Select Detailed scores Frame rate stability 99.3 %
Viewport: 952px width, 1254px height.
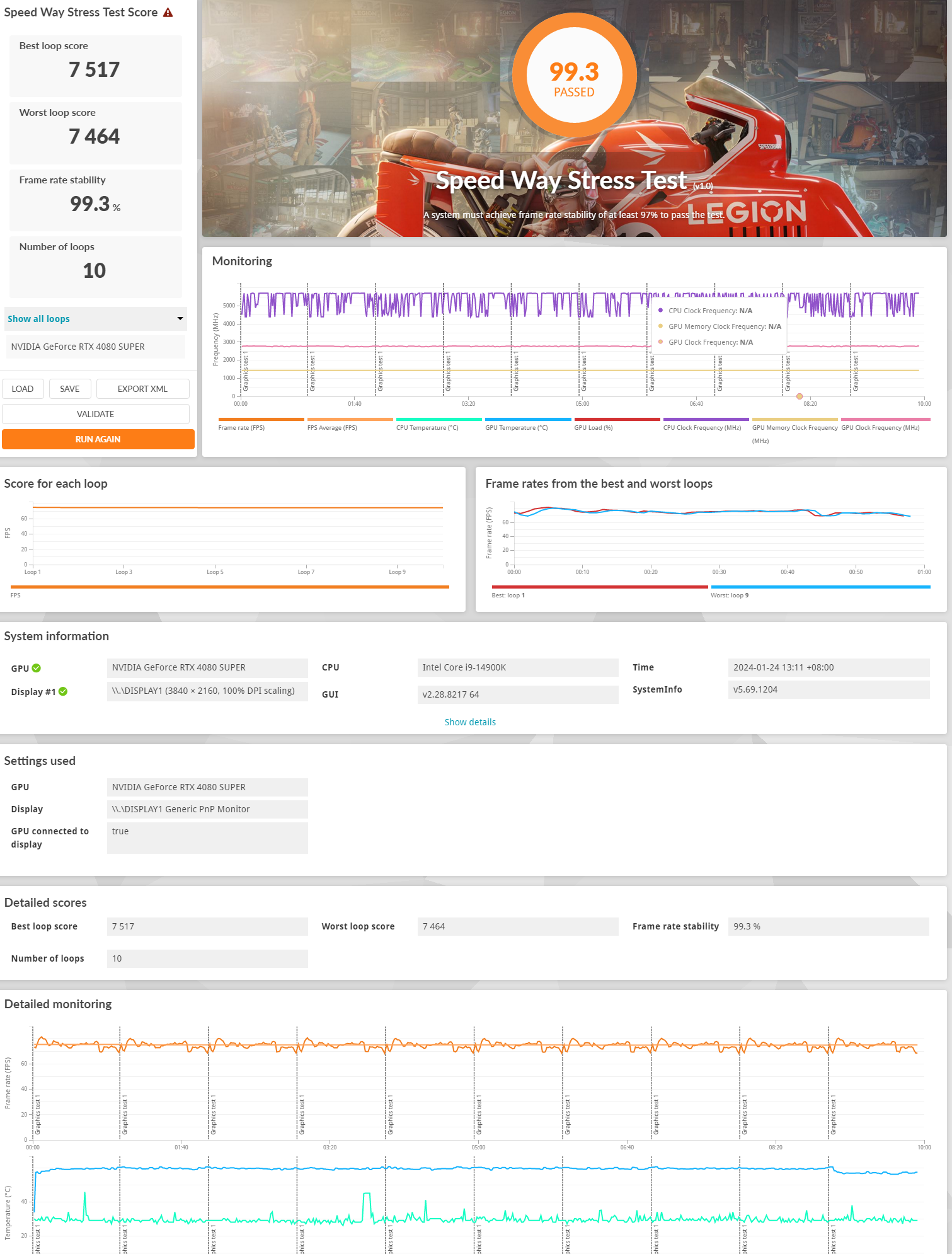829,926
